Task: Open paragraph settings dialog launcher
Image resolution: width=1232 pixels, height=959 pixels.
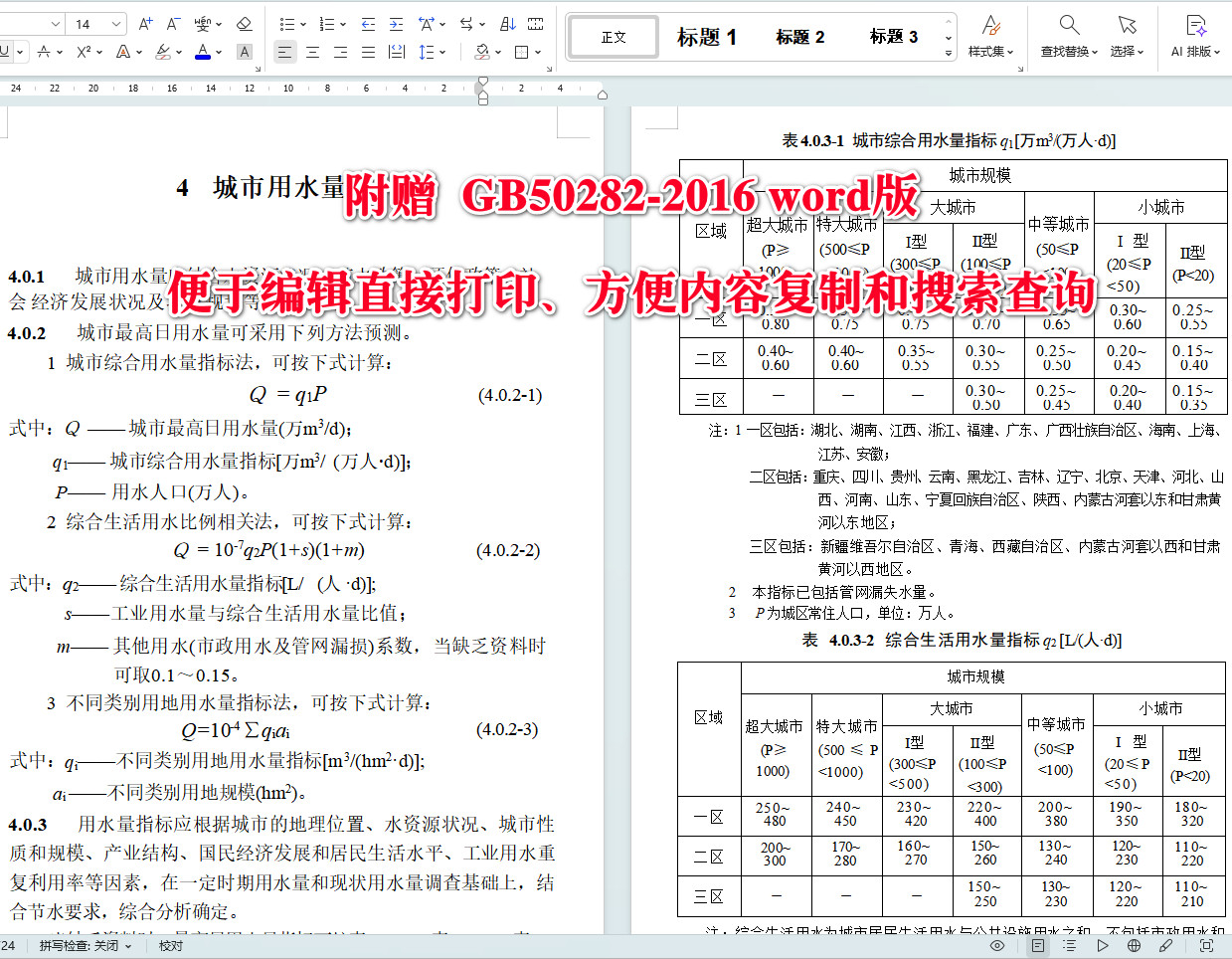Action: 550,69
